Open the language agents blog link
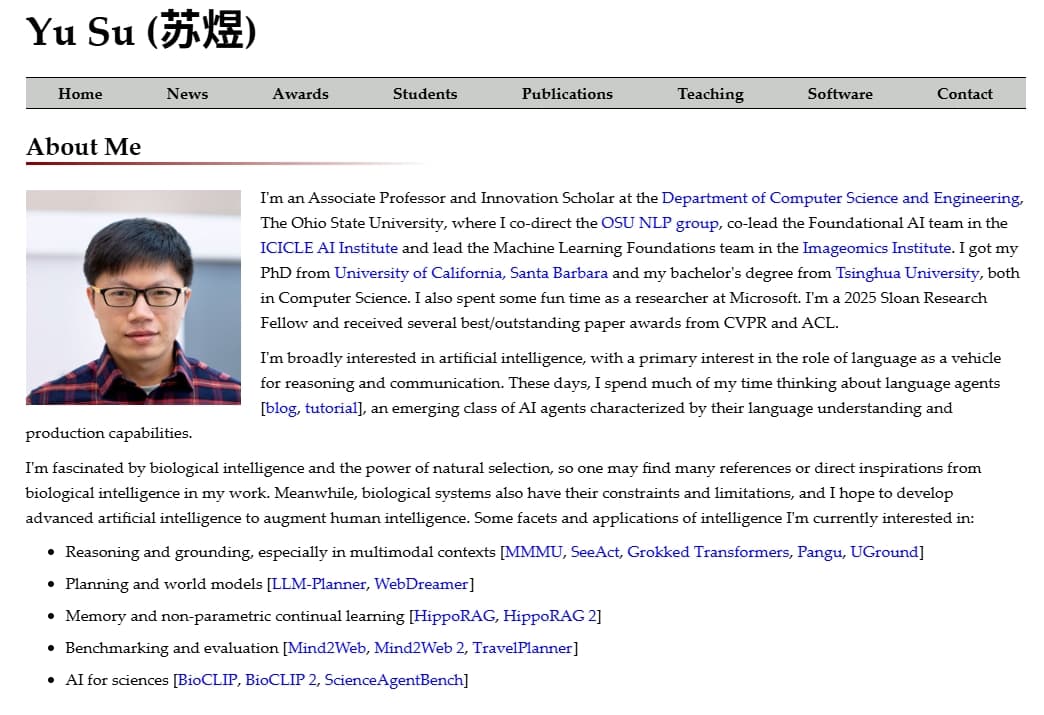The width and height of the screenshot is (1044, 715). pyautogui.click(x=281, y=408)
